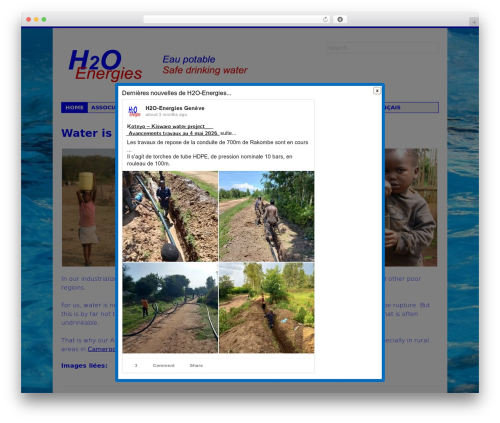Focus the Search input field
Image resolution: width=500 pixels, height=423 pixels.
(382, 48)
